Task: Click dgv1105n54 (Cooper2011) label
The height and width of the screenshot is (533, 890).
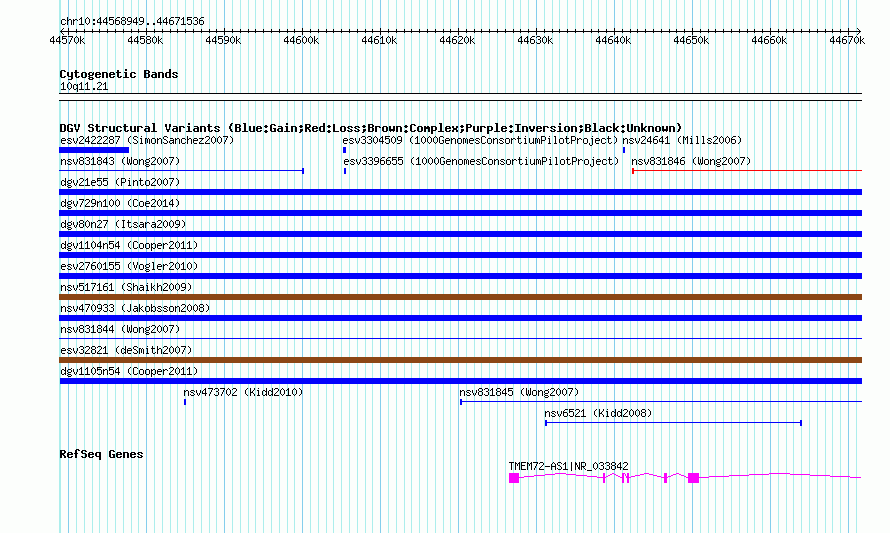Action: point(129,371)
